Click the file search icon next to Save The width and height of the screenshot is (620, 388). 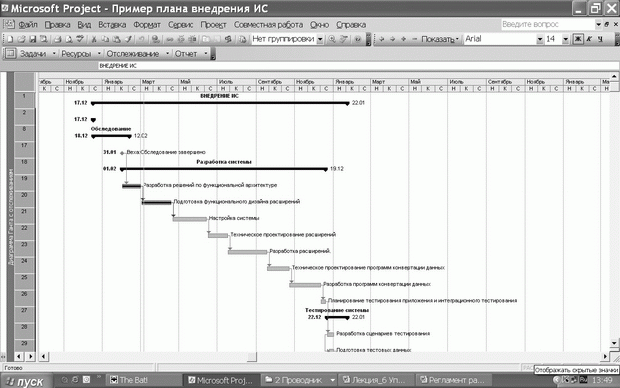click(44, 39)
